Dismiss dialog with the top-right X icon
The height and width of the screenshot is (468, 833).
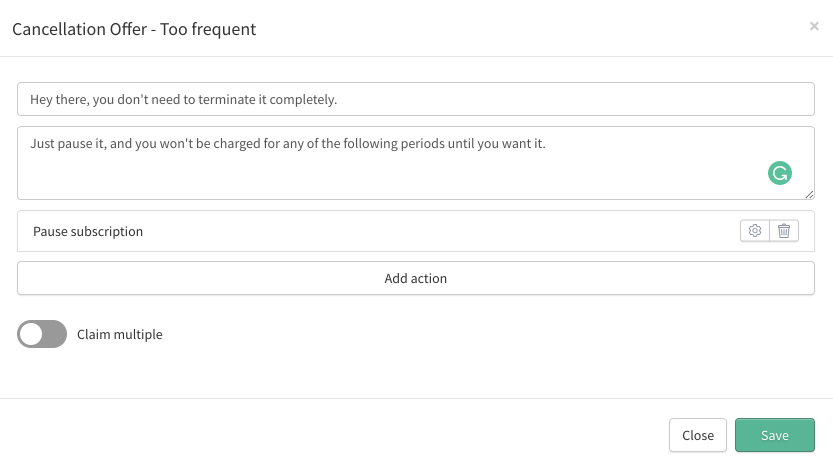coord(814,26)
